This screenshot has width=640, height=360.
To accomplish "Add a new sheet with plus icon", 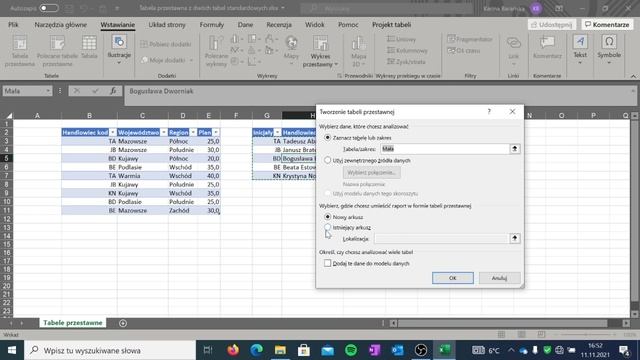I will (x=123, y=323).
